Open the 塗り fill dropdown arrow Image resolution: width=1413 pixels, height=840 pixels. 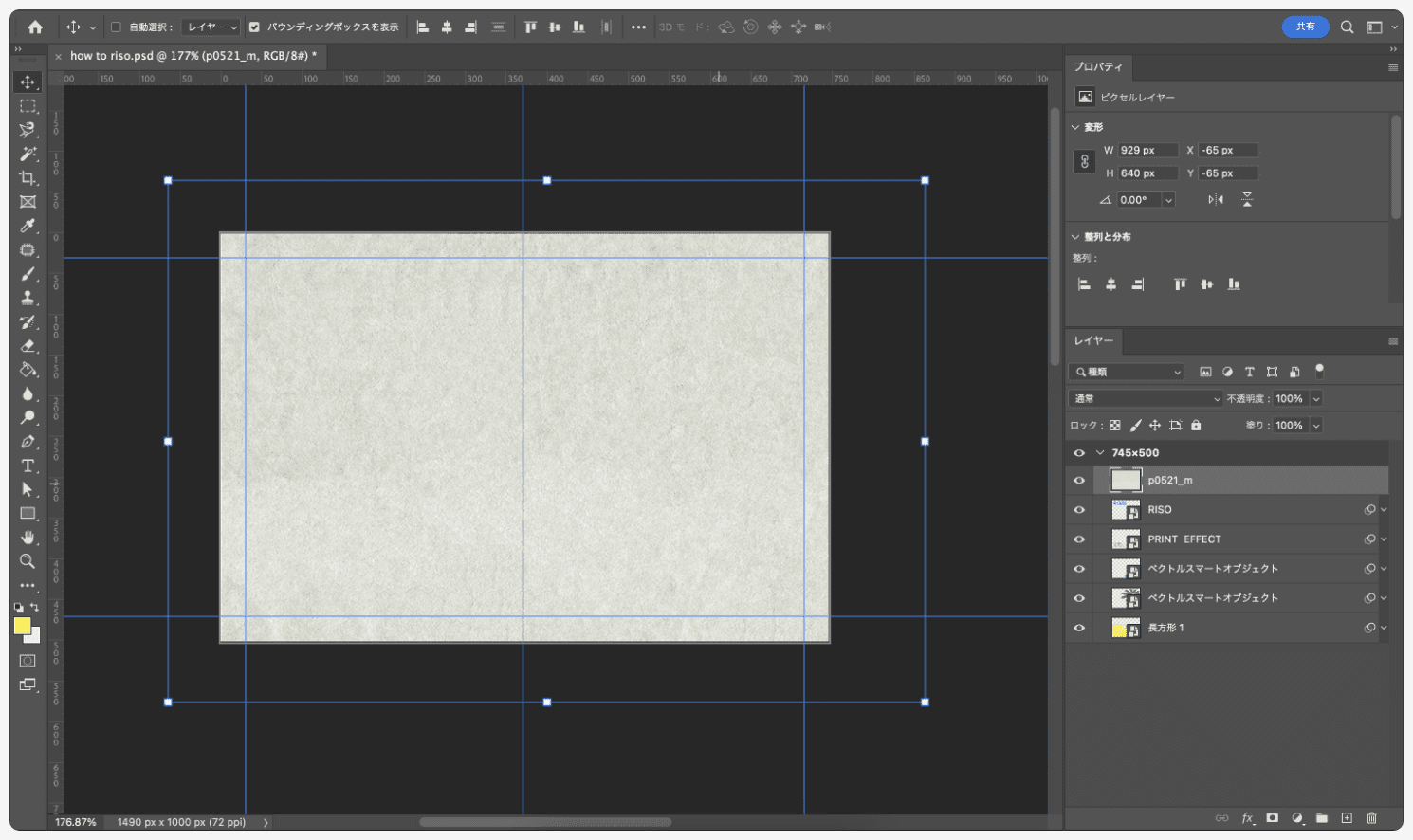(x=1316, y=426)
